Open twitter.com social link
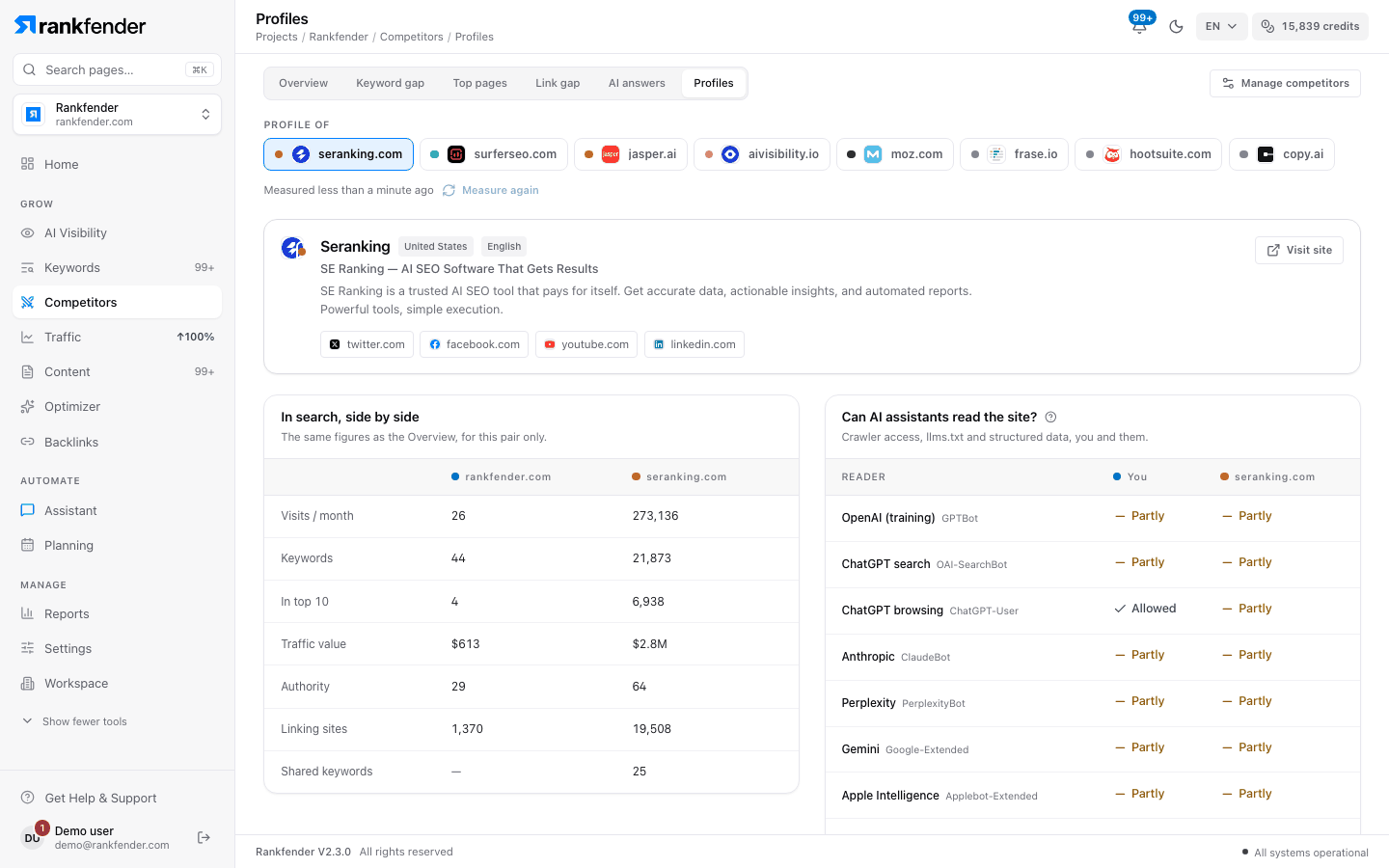The image size is (1389, 868). (367, 344)
